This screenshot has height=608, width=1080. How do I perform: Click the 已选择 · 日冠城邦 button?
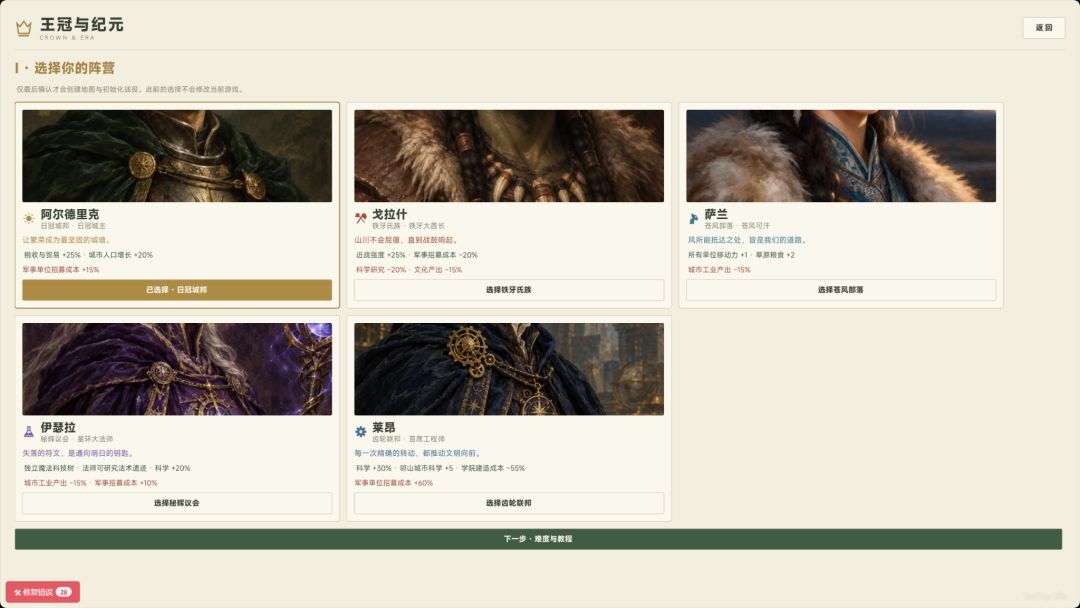[x=177, y=290]
